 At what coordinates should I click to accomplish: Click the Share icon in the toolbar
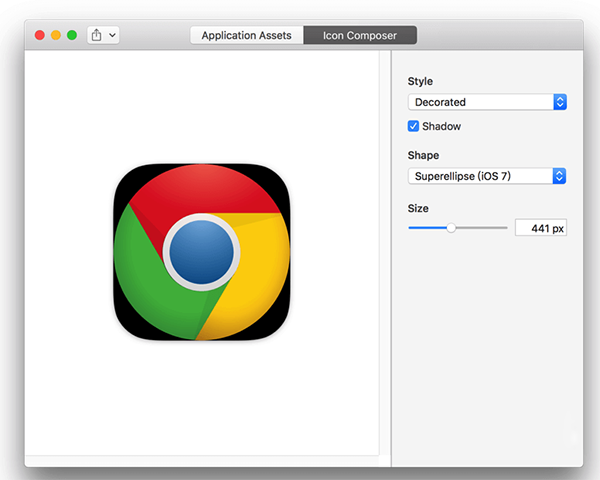[97, 35]
